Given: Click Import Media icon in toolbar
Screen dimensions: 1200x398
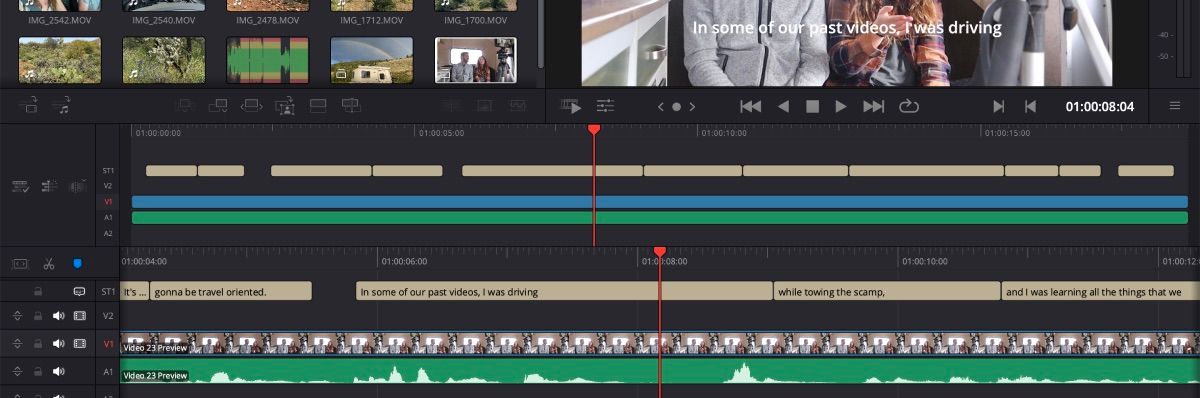Looking at the screenshot, I should (29, 104).
